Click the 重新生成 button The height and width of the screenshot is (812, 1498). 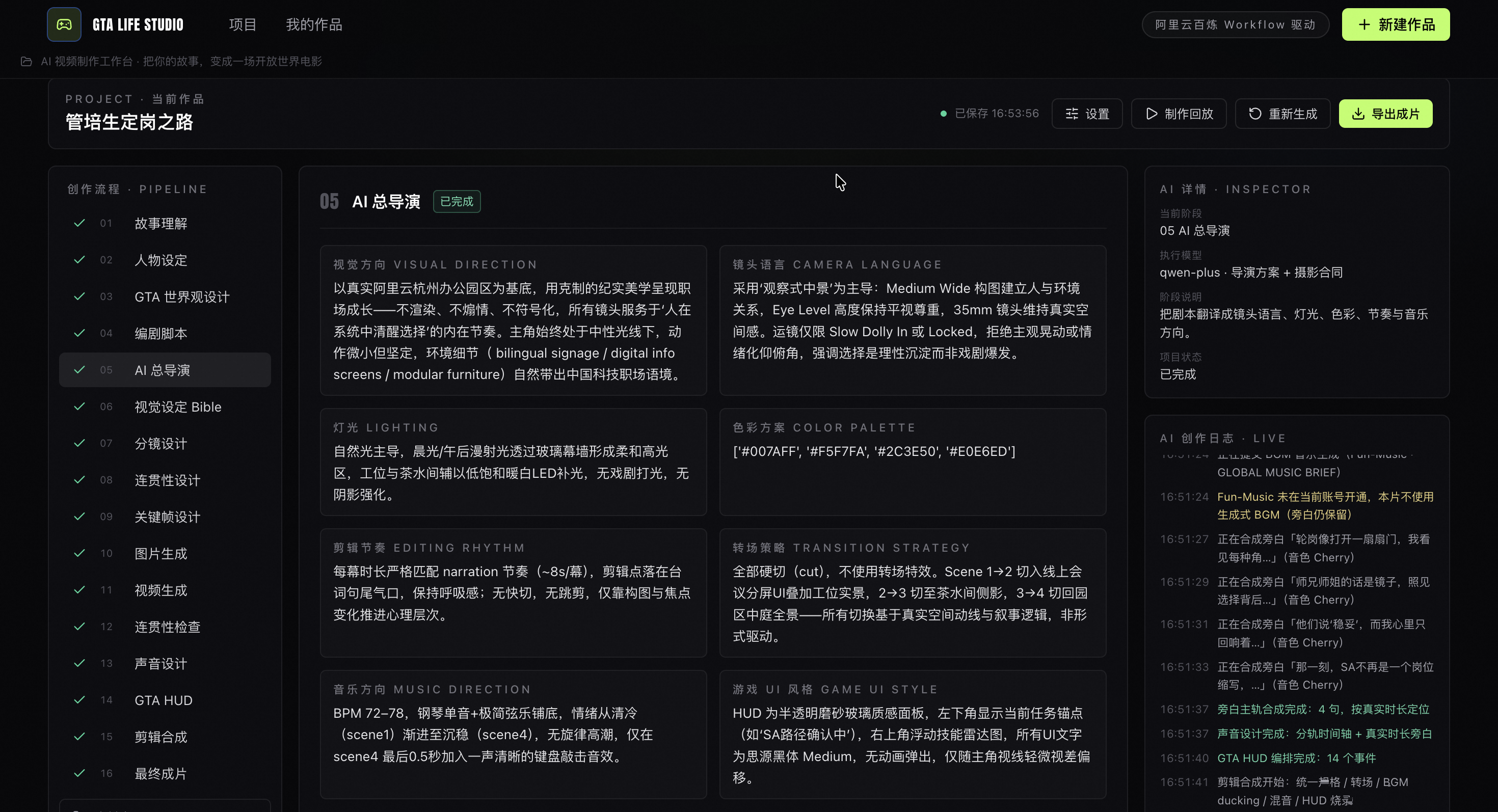[x=1282, y=114]
